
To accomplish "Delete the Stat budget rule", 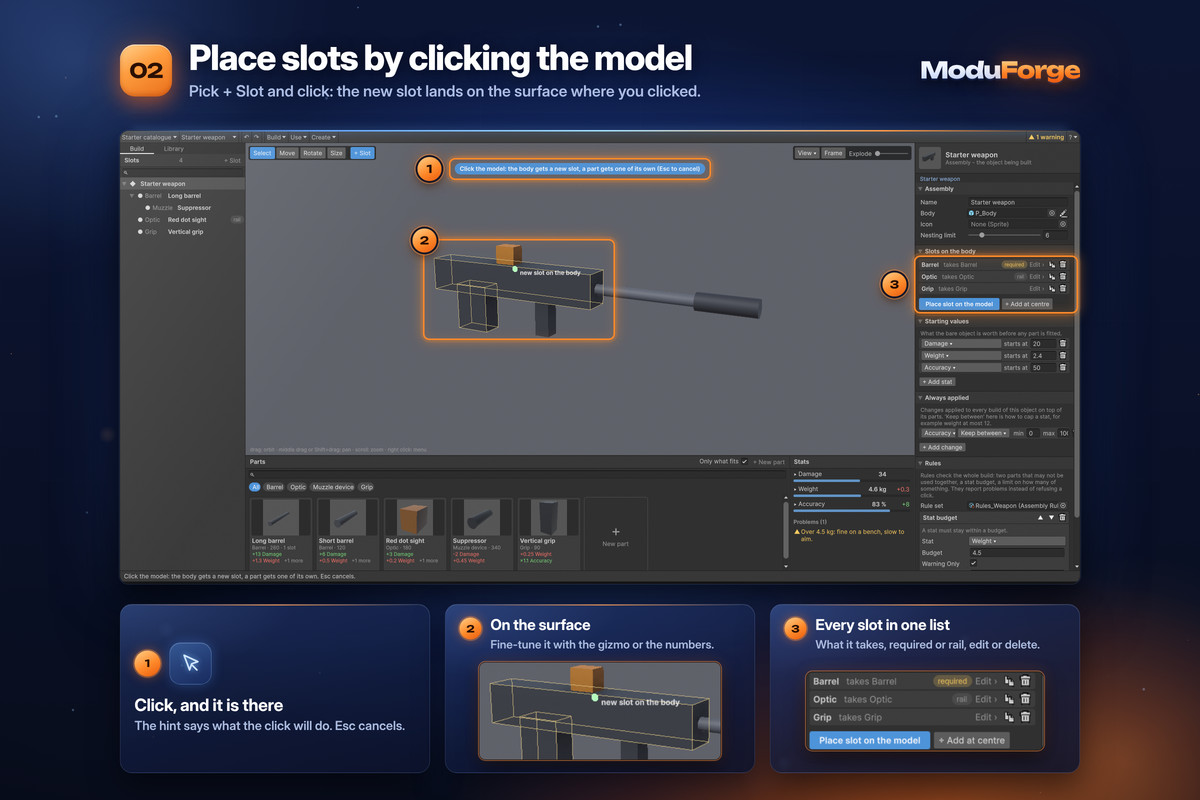I will tap(1062, 518).
